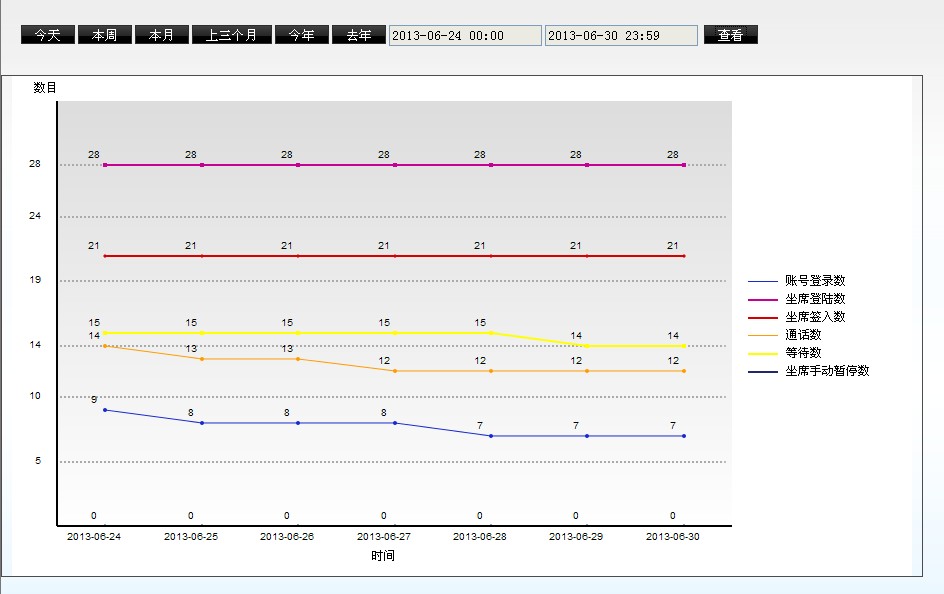Click the end date field 2013-06-30 23:59
This screenshot has height=594, width=944.
pos(621,36)
